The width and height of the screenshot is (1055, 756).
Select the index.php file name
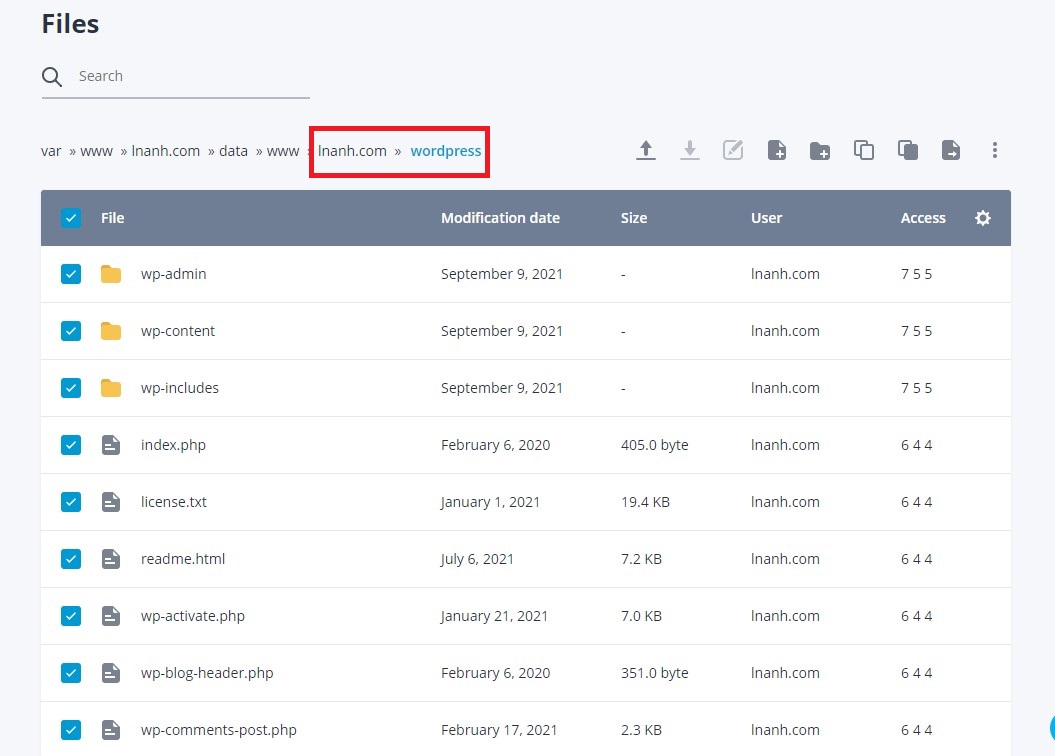click(x=173, y=445)
